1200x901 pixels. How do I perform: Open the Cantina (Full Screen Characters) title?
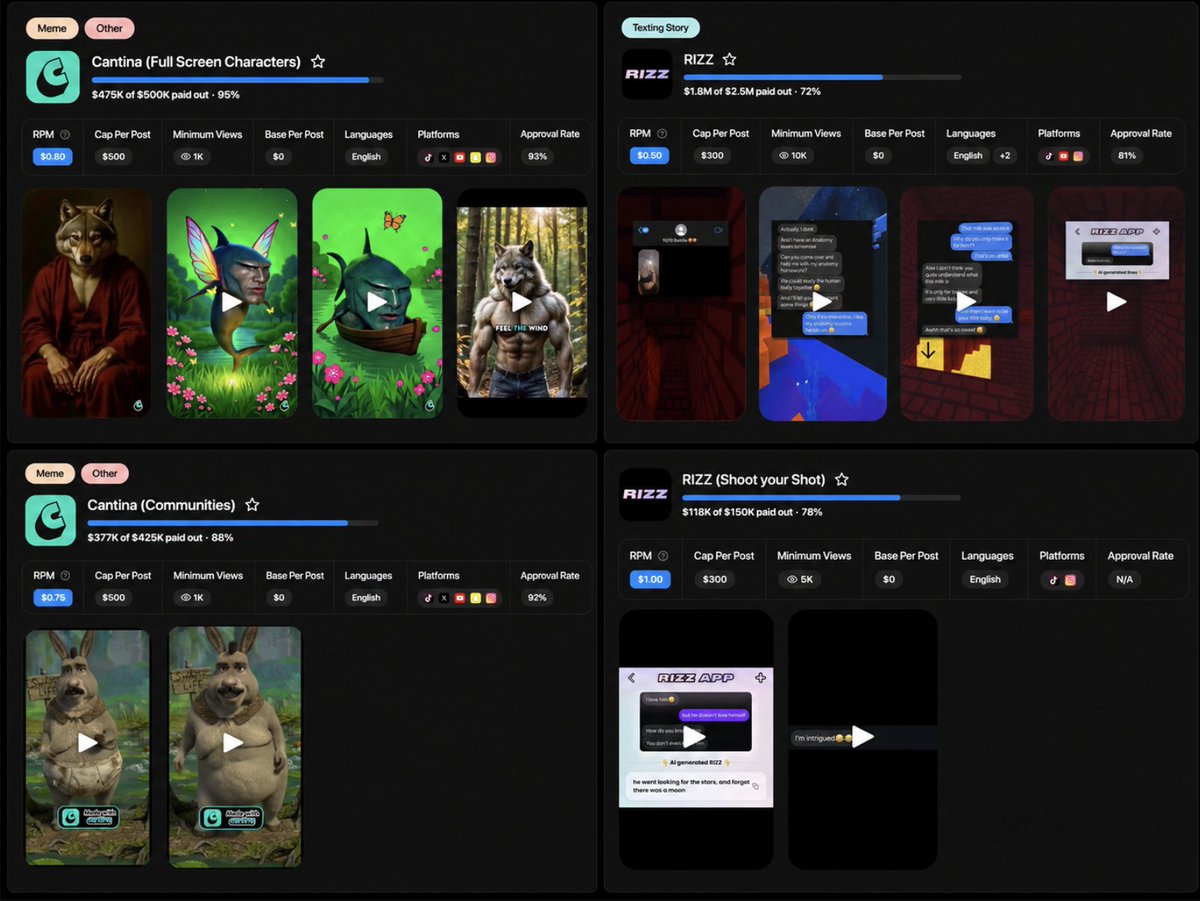pos(196,62)
